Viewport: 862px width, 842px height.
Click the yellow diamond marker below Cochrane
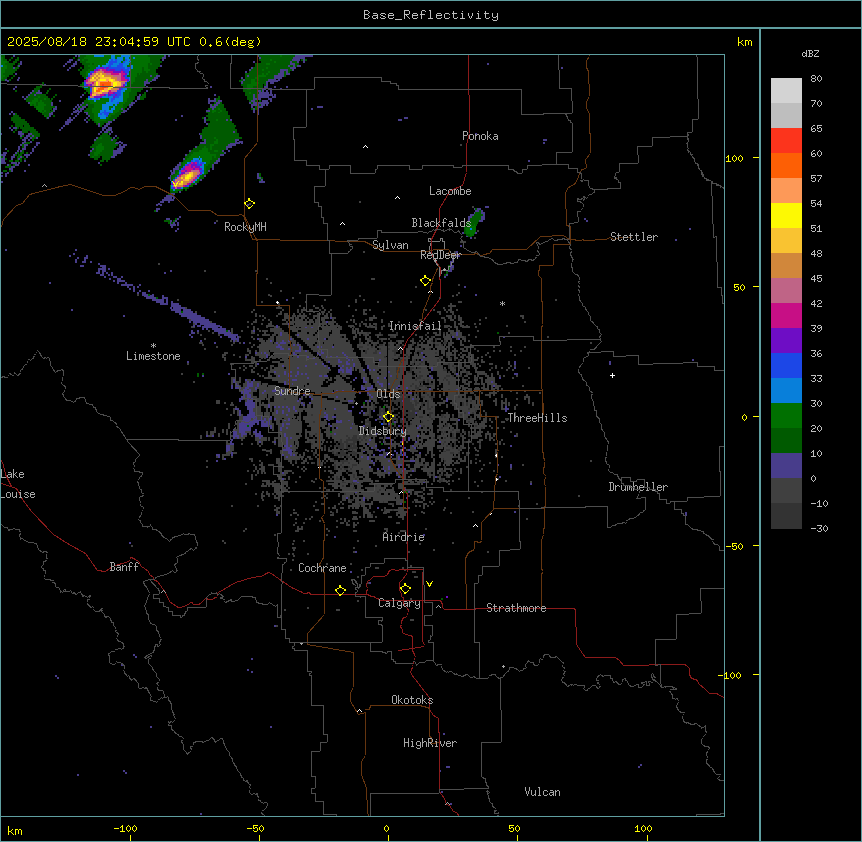click(x=340, y=590)
